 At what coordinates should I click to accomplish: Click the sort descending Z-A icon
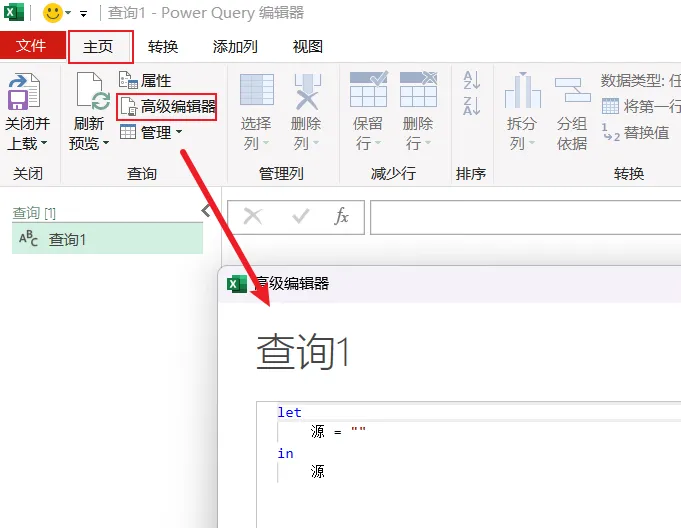pos(472,106)
